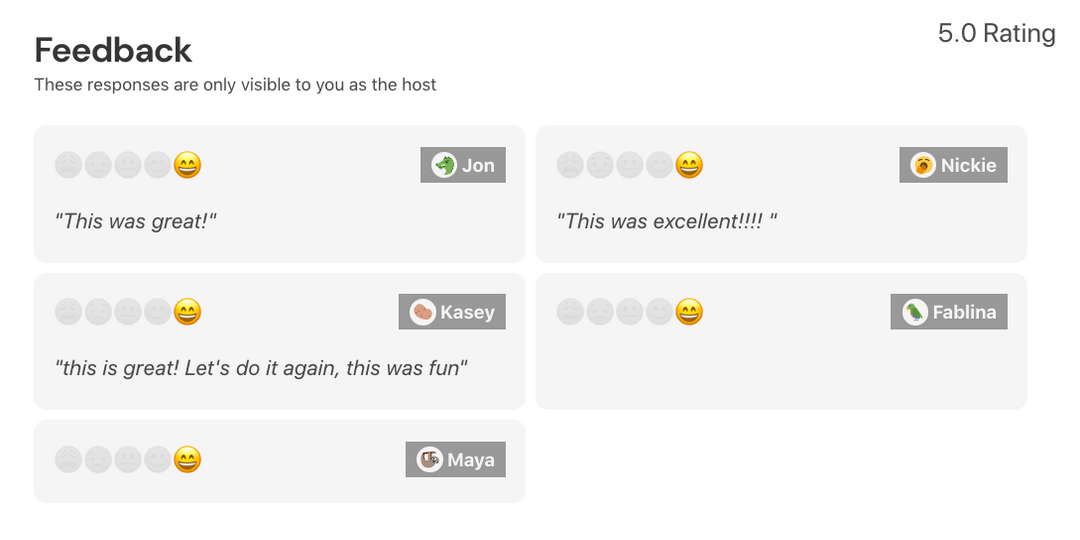Screen dimensions: 1080x540
Task: Click the grinning emoji in Nickie's feedback
Action: pyautogui.click(x=689, y=165)
